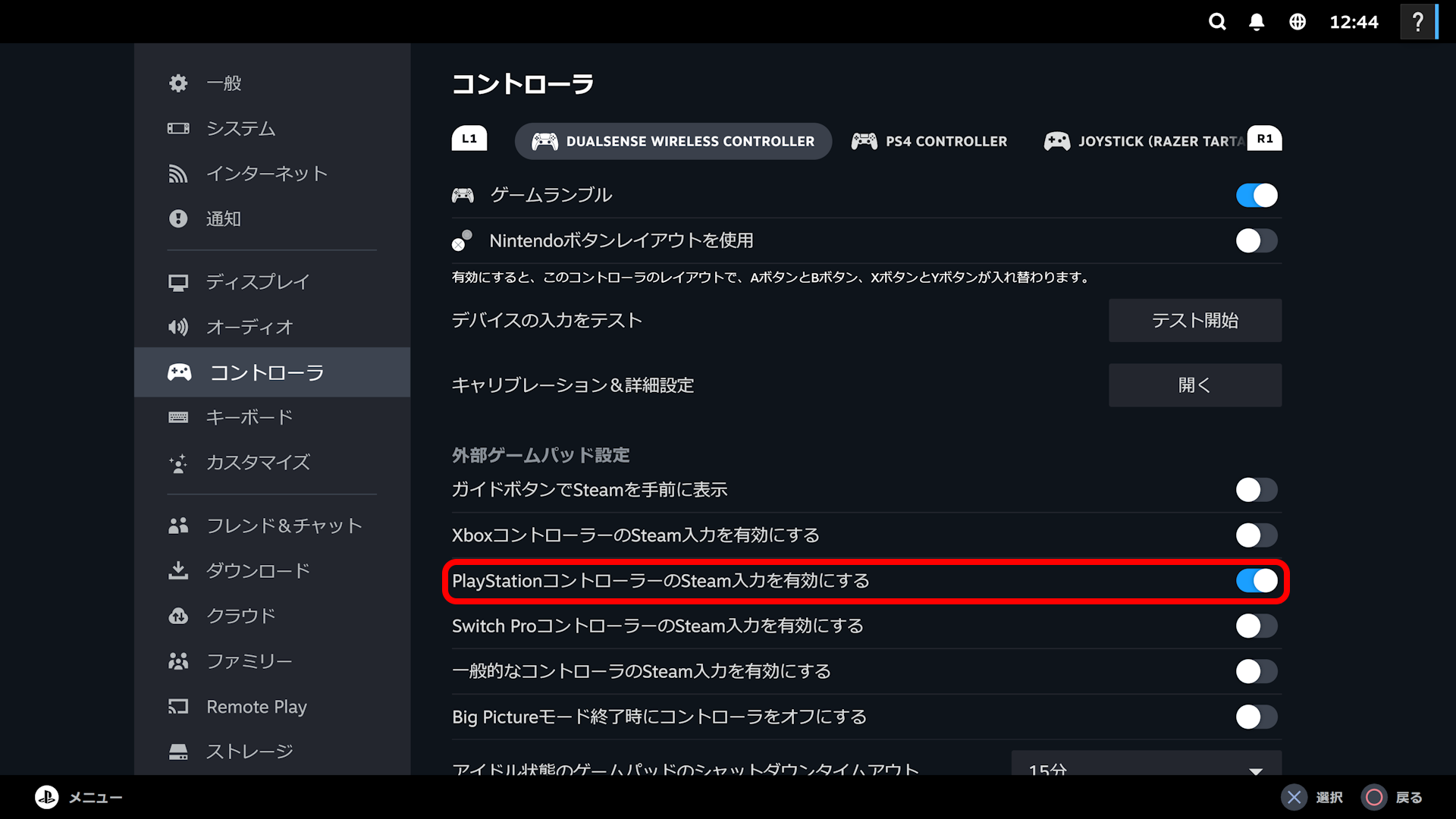Click the カスタマイズ sparkle icon

[178, 463]
